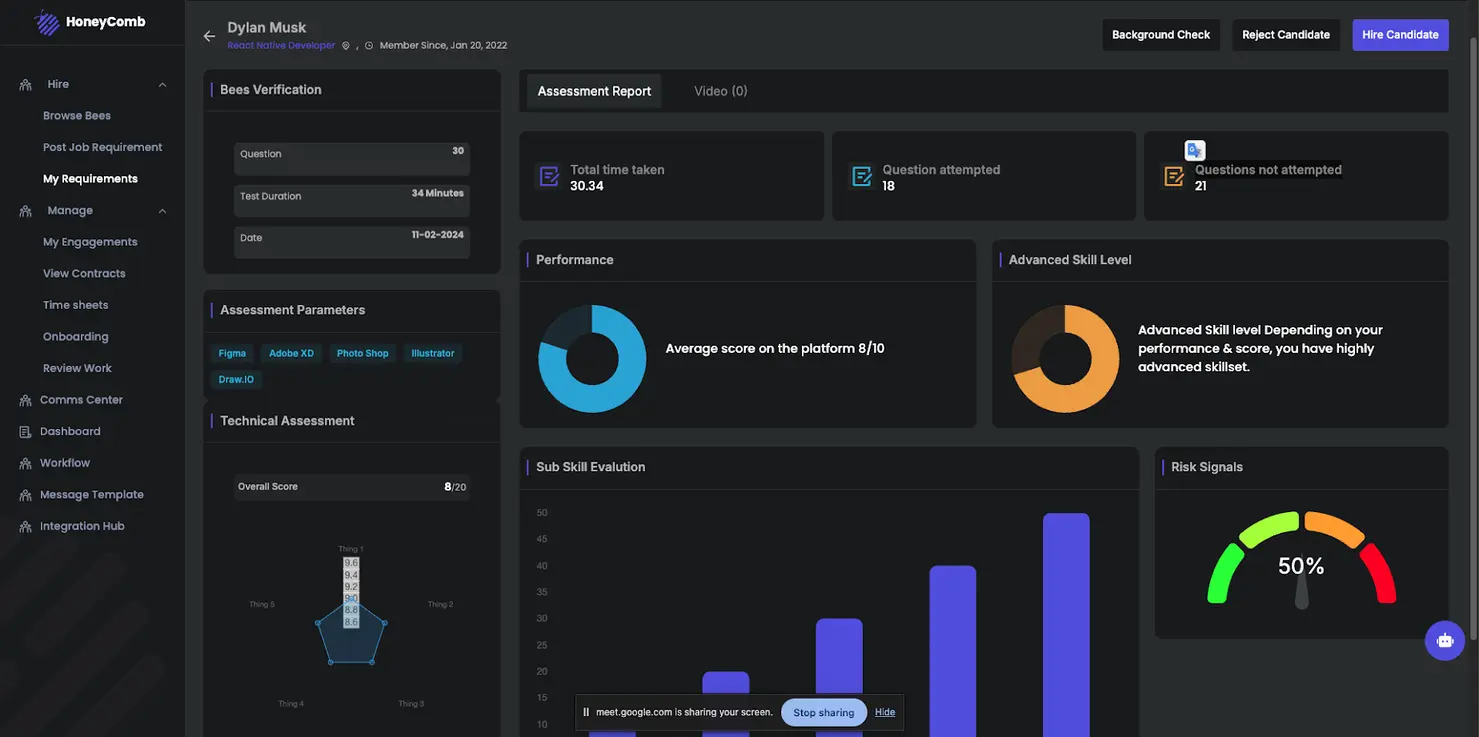
Task: Open the chatbot assistant icon
Action: [x=1445, y=640]
